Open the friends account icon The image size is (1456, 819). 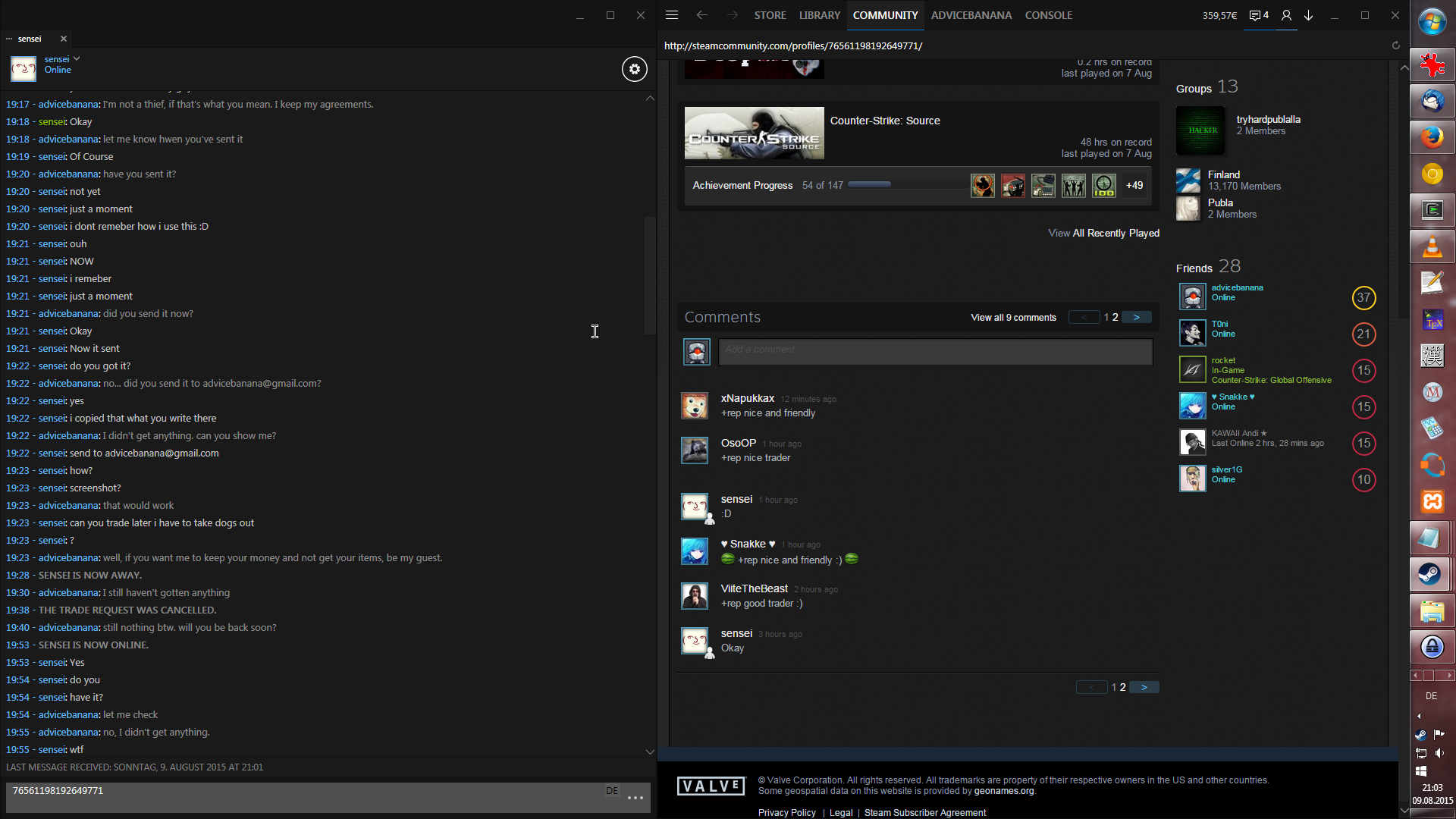pos(1286,15)
